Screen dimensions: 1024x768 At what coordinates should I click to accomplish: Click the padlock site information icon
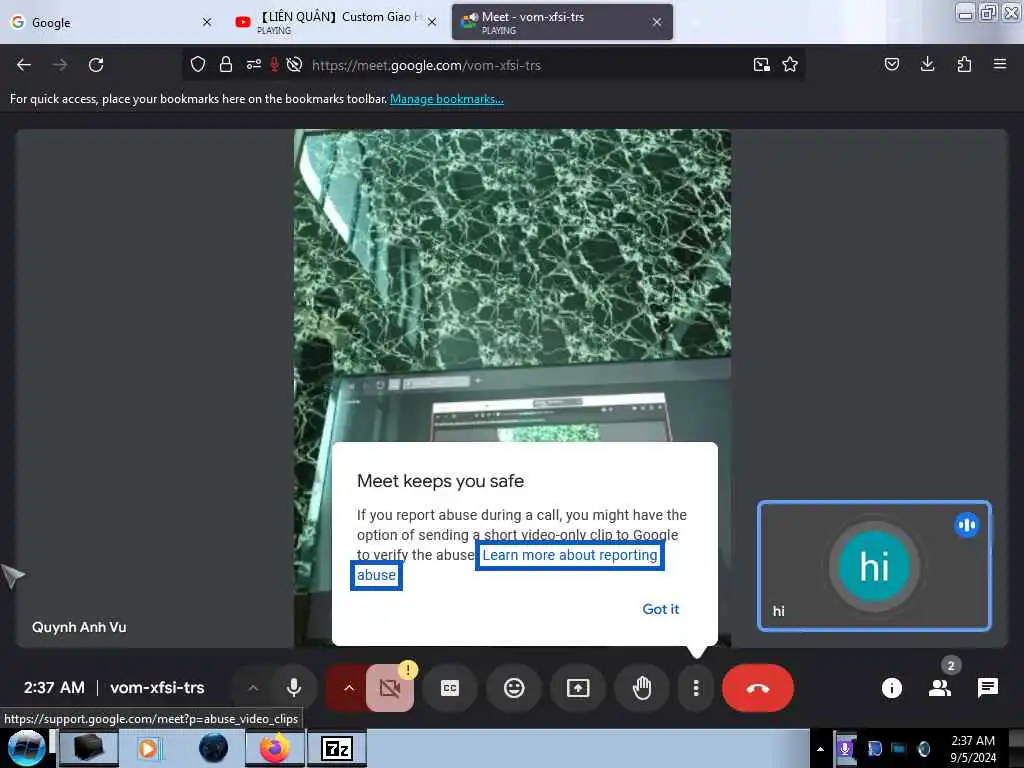point(226,65)
